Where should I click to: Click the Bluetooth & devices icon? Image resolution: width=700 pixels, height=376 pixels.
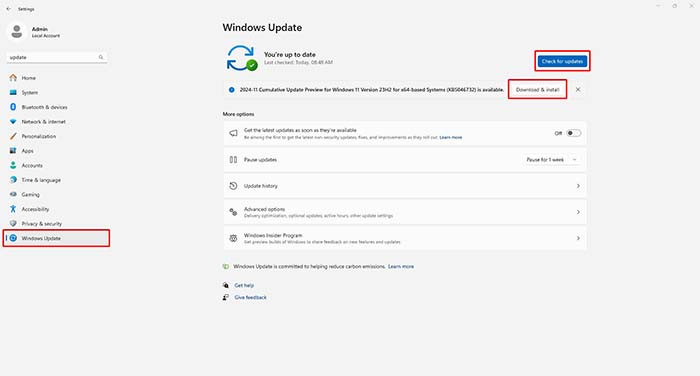13,107
